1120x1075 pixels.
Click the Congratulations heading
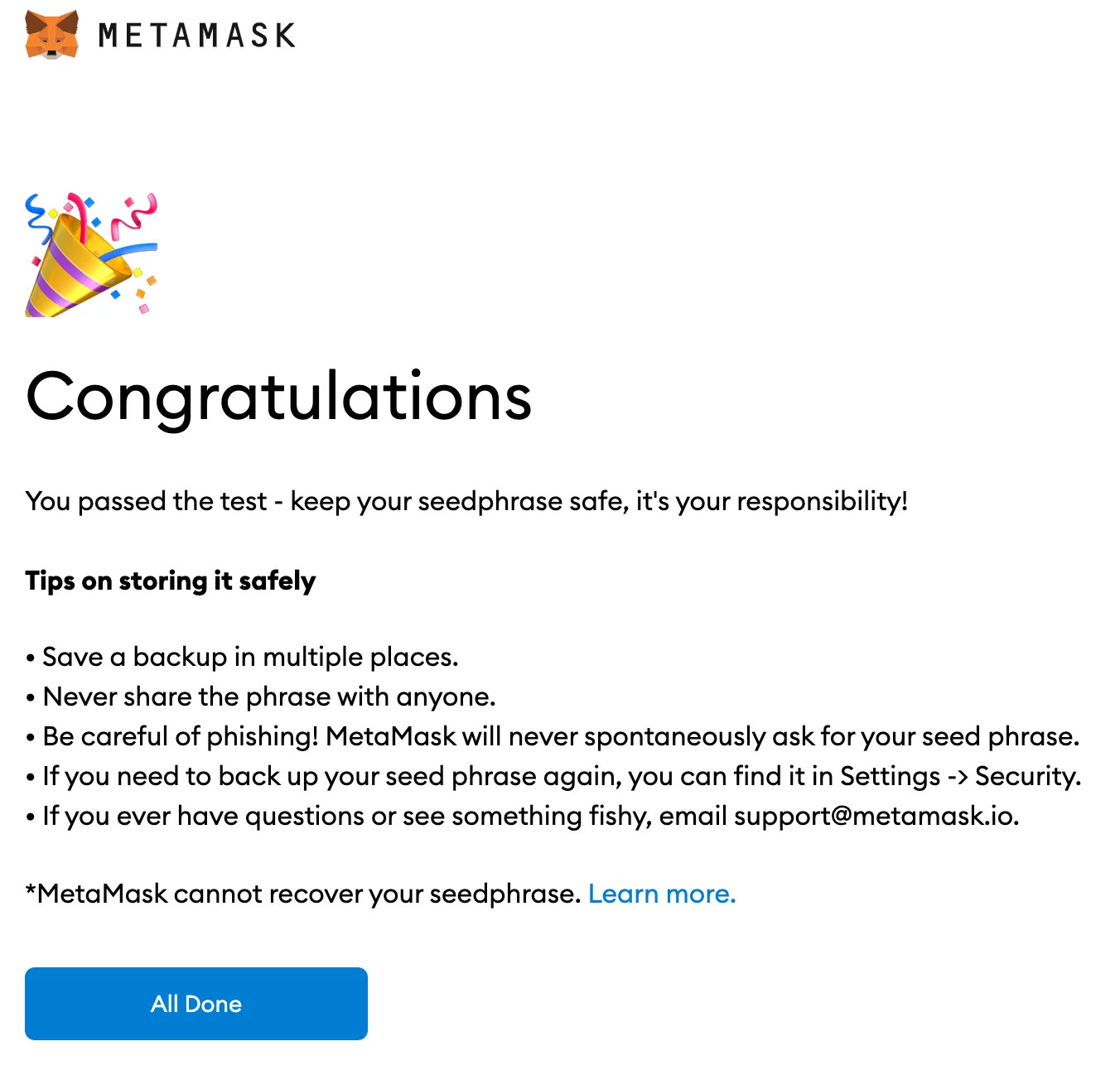278,398
